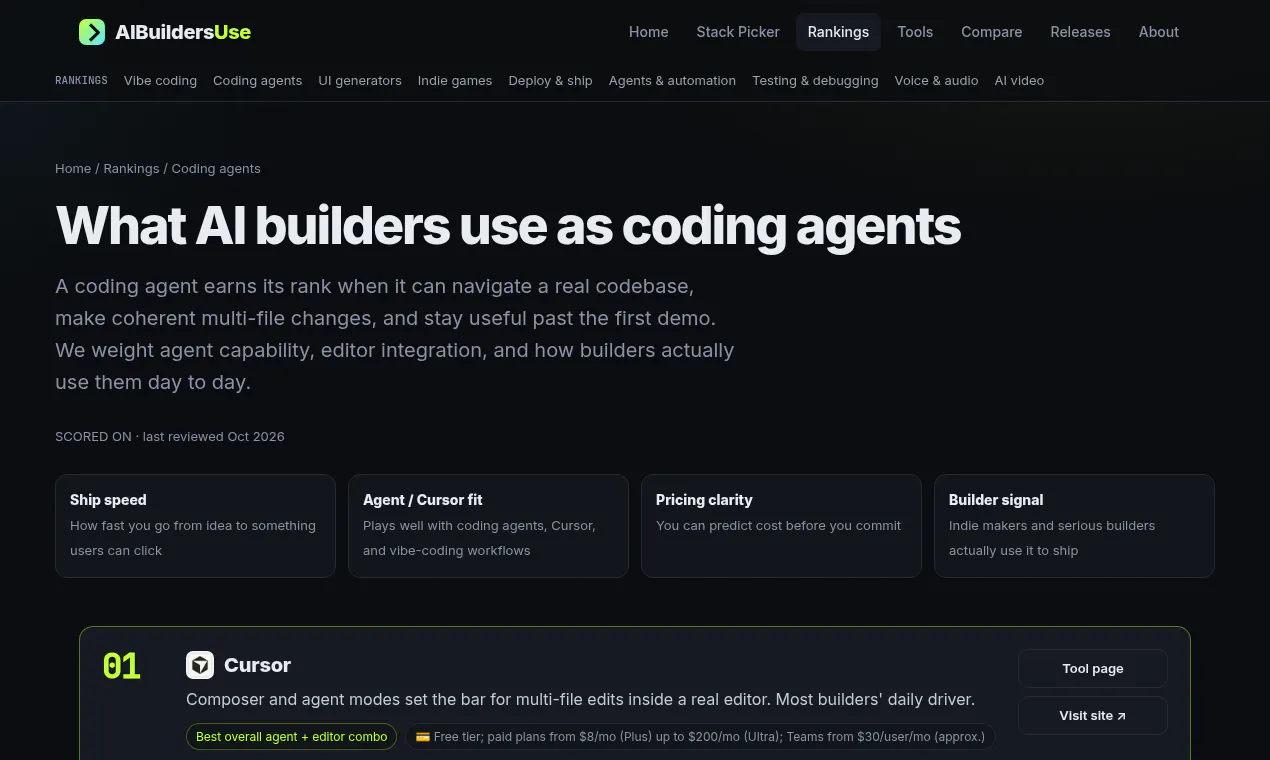The height and width of the screenshot is (760, 1270).
Task: Open the About nav item
Action: (1158, 32)
